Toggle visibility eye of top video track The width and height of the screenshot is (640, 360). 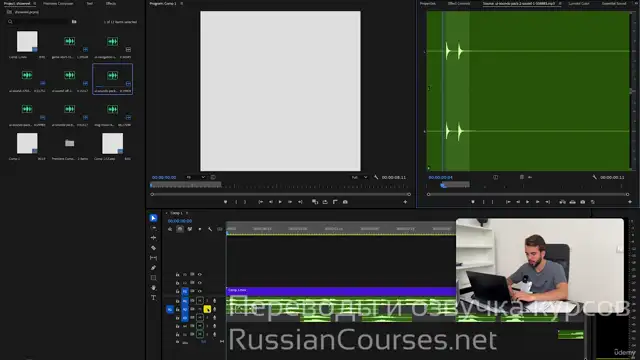(200, 274)
